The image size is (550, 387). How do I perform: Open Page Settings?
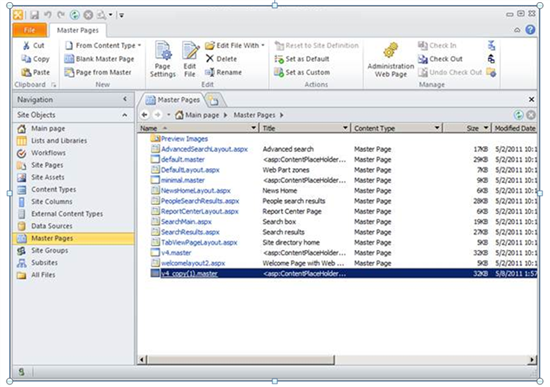coord(163,59)
